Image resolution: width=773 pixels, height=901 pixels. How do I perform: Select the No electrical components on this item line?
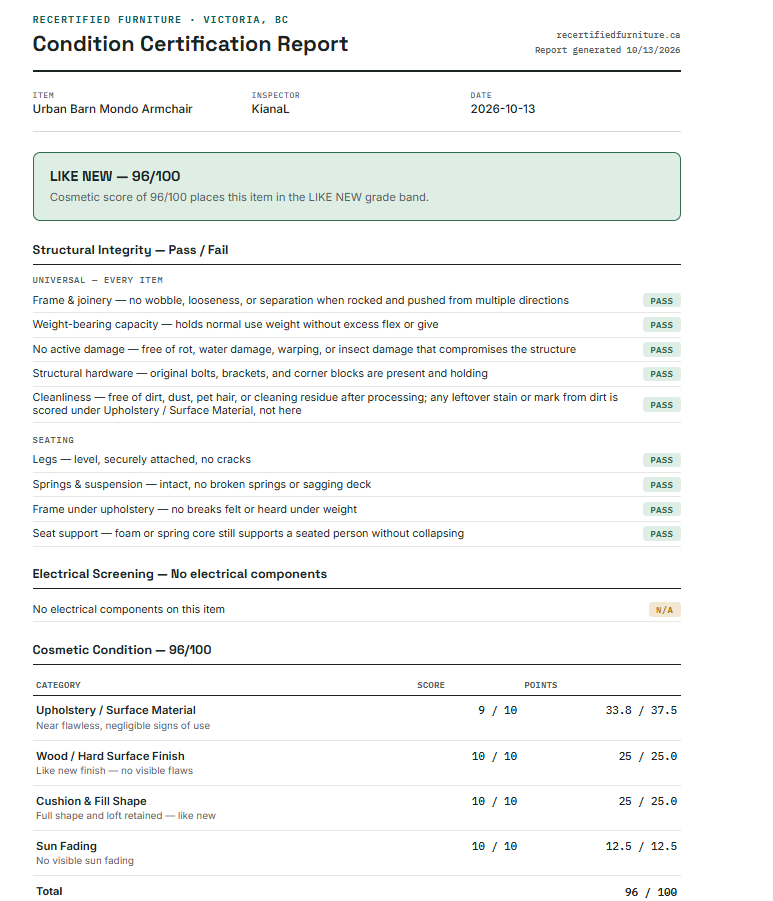pos(129,609)
